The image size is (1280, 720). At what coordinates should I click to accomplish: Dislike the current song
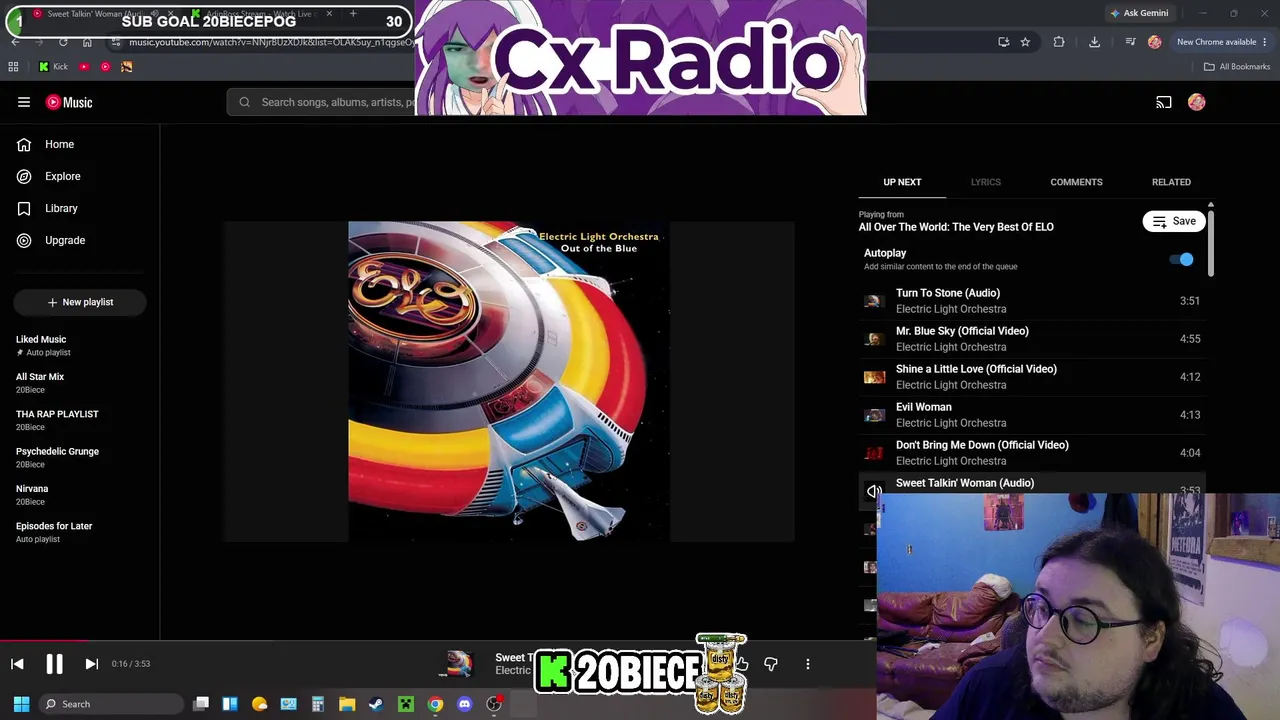coord(771,664)
